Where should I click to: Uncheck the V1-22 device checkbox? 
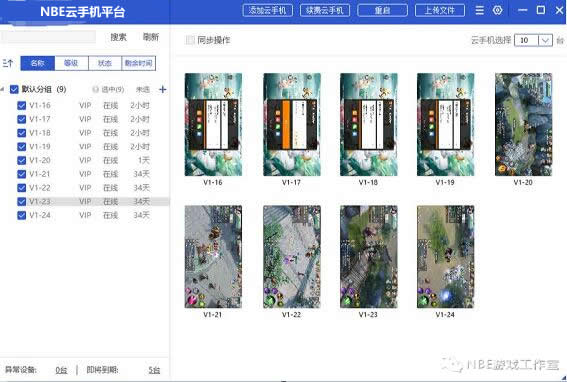tap(22, 188)
